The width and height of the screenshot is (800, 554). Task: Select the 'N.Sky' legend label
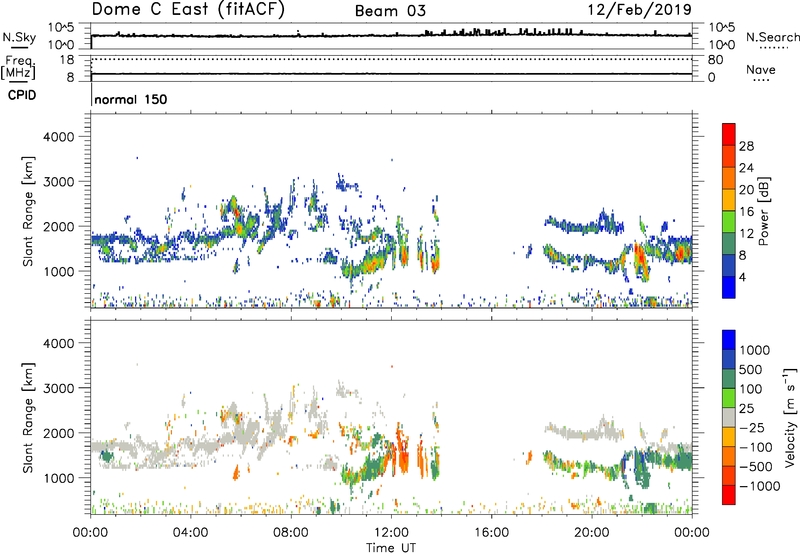pos(19,37)
